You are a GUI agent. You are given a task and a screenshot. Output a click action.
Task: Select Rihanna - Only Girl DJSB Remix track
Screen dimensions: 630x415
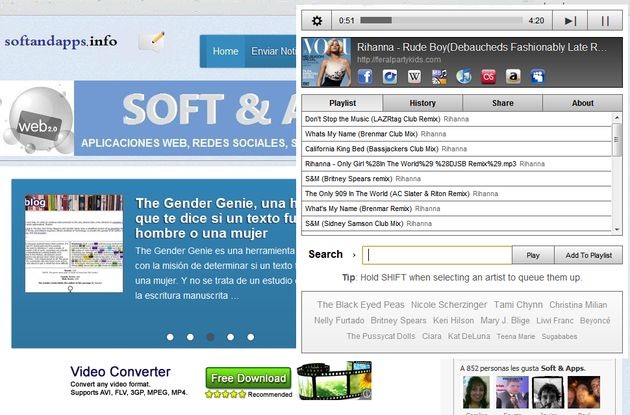pyautogui.click(x=456, y=164)
